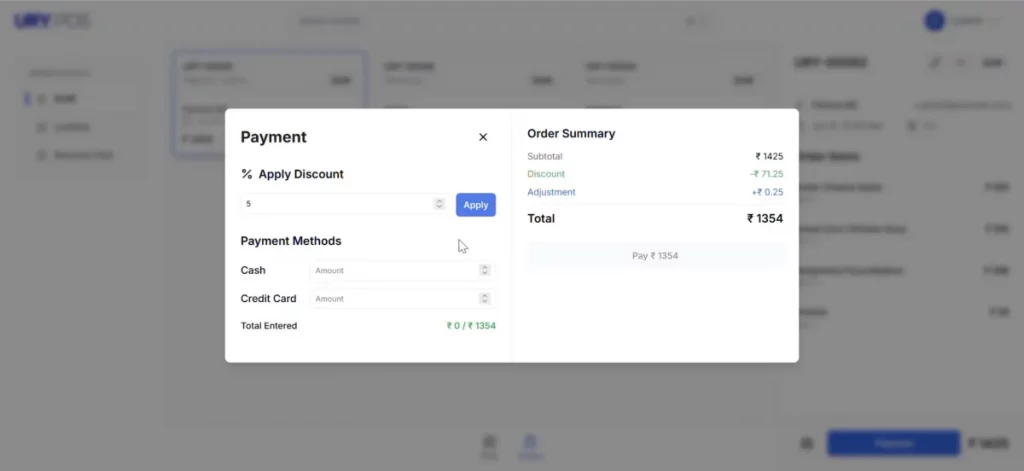Focus the discount value input field
The image size is (1024, 471).
click(x=344, y=204)
